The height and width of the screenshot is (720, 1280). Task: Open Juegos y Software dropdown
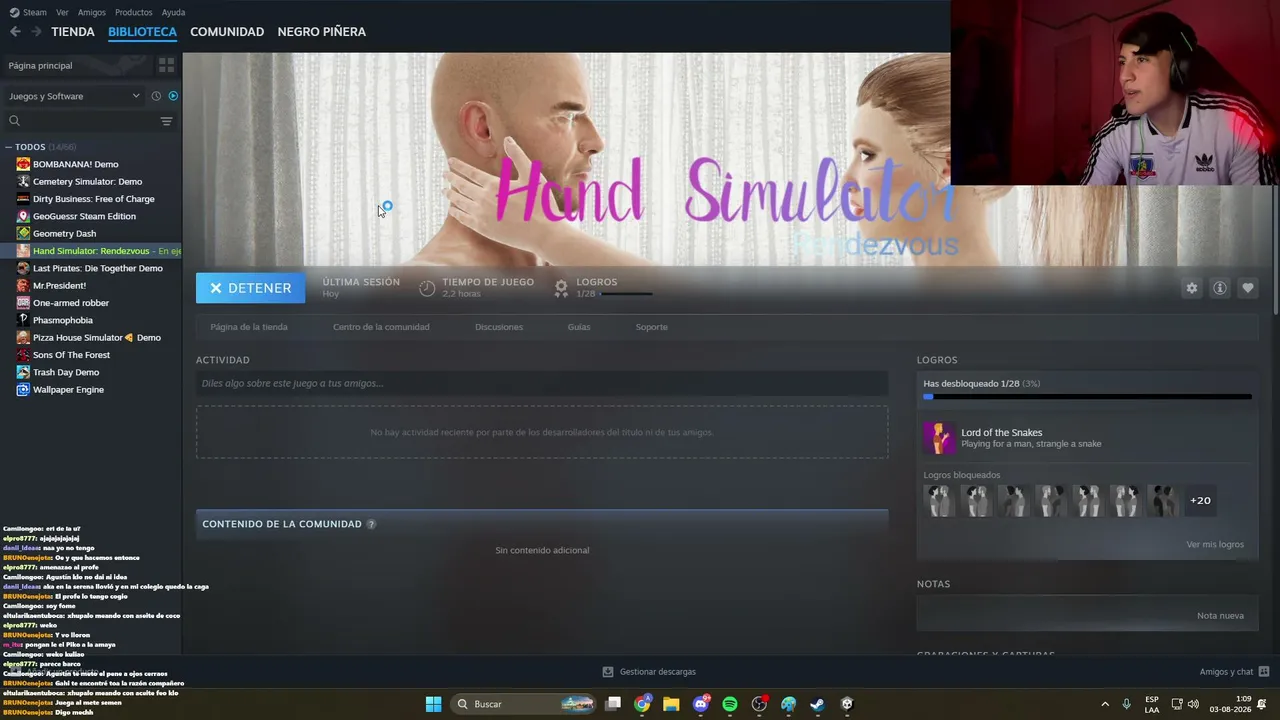pyautogui.click(x=74, y=96)
